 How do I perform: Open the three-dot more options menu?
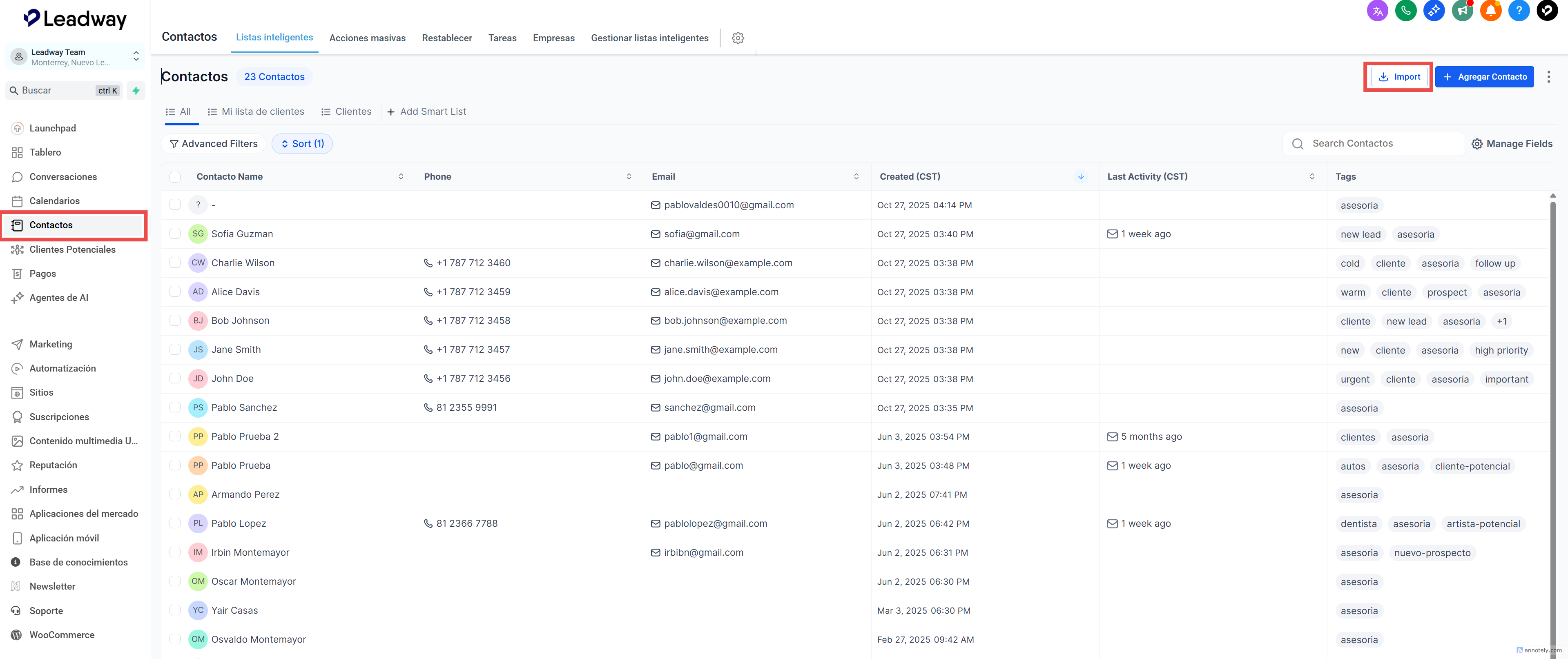pos(1548,77)
